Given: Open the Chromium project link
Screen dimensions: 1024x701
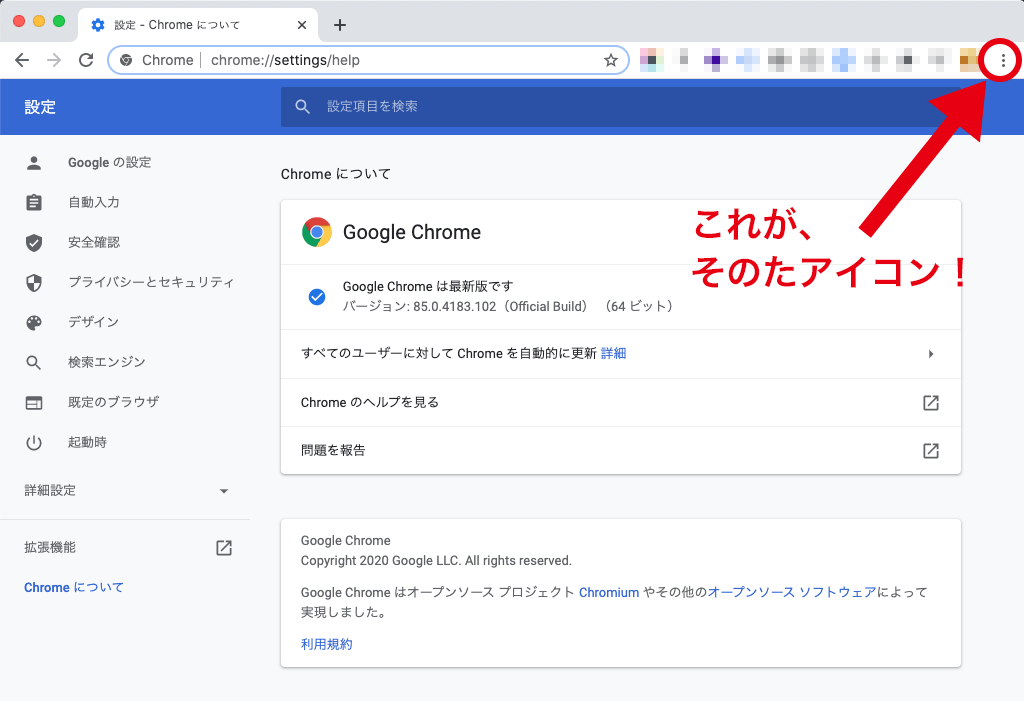Looking at the screenshot, I should click(x=609, y=593).
